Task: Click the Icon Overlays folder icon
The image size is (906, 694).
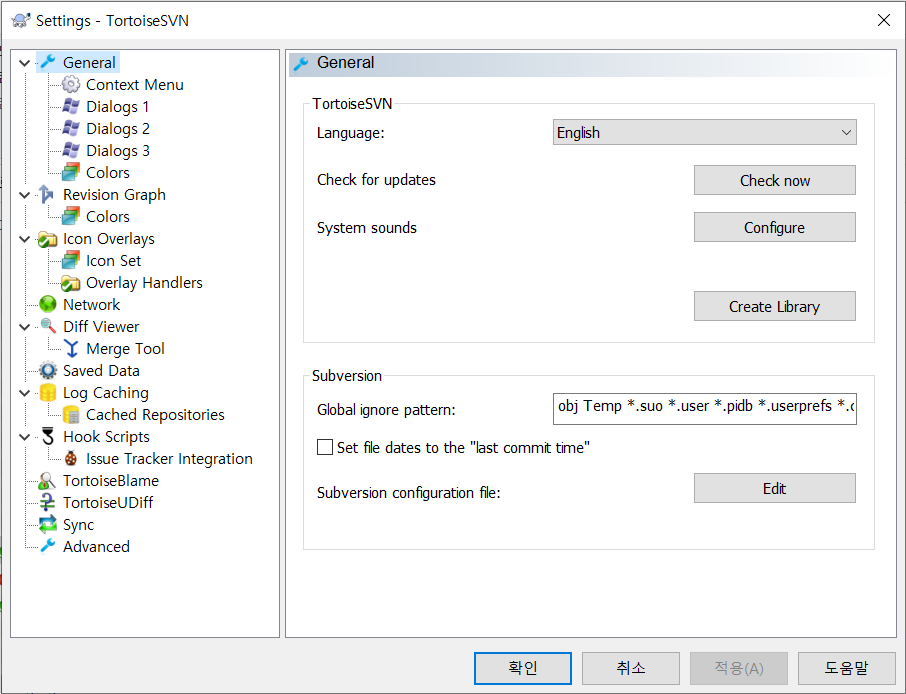Action: point(47,239)
